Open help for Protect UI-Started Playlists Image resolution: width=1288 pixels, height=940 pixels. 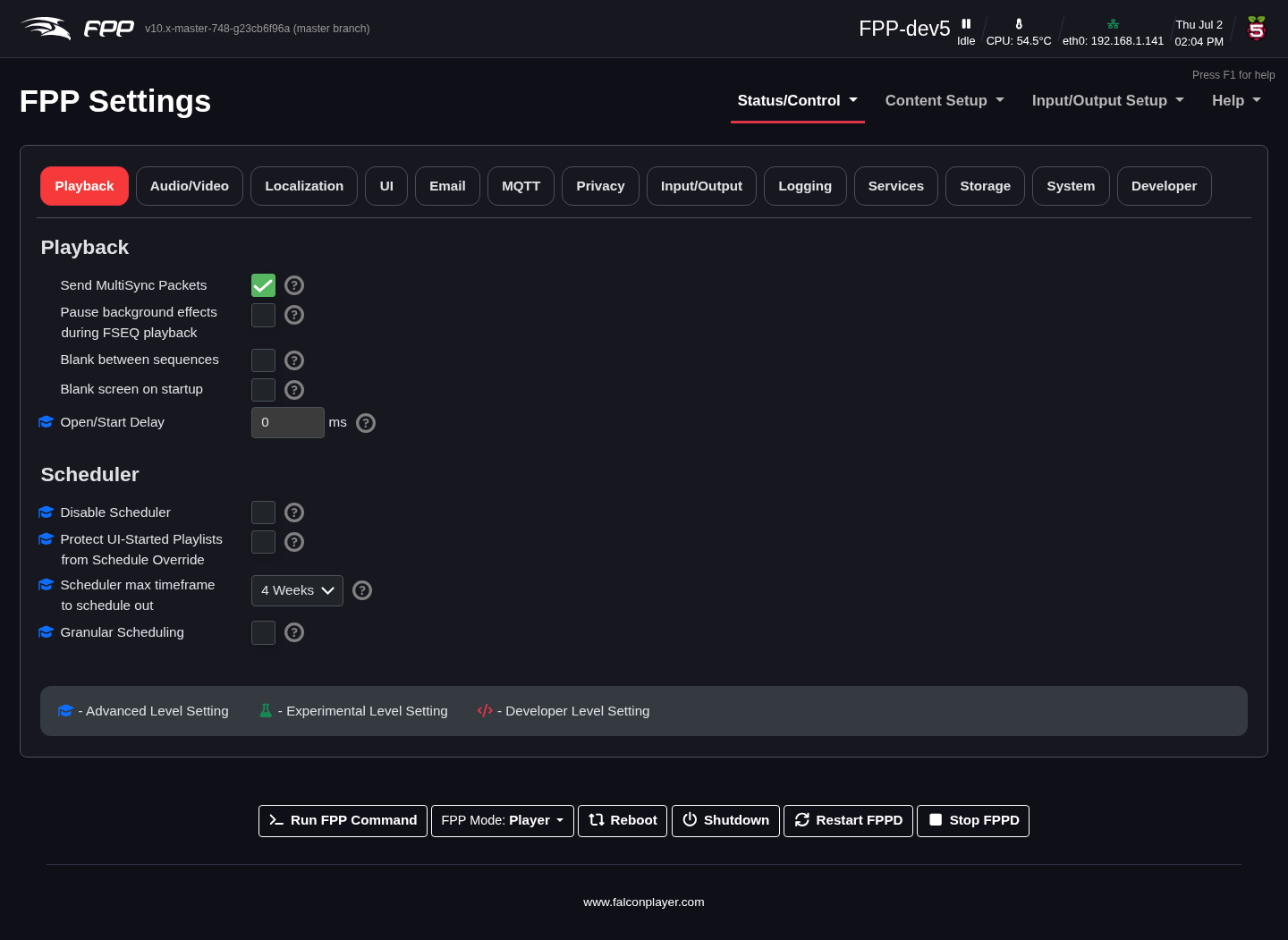[294, 542]
